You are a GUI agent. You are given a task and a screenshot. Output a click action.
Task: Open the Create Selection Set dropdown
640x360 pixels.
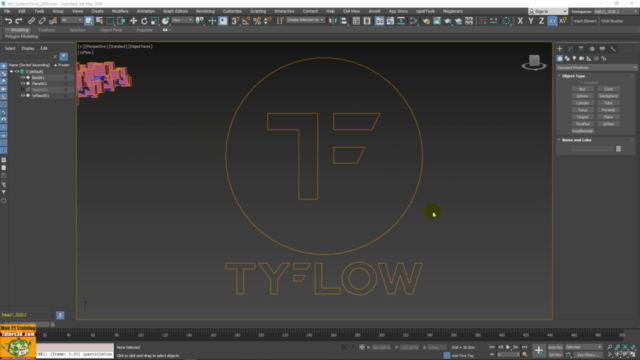click(305, 20)
